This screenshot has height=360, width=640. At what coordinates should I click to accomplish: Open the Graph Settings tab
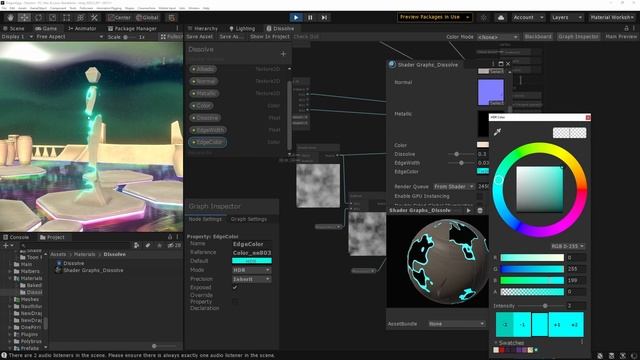click(x=249, y=219)
